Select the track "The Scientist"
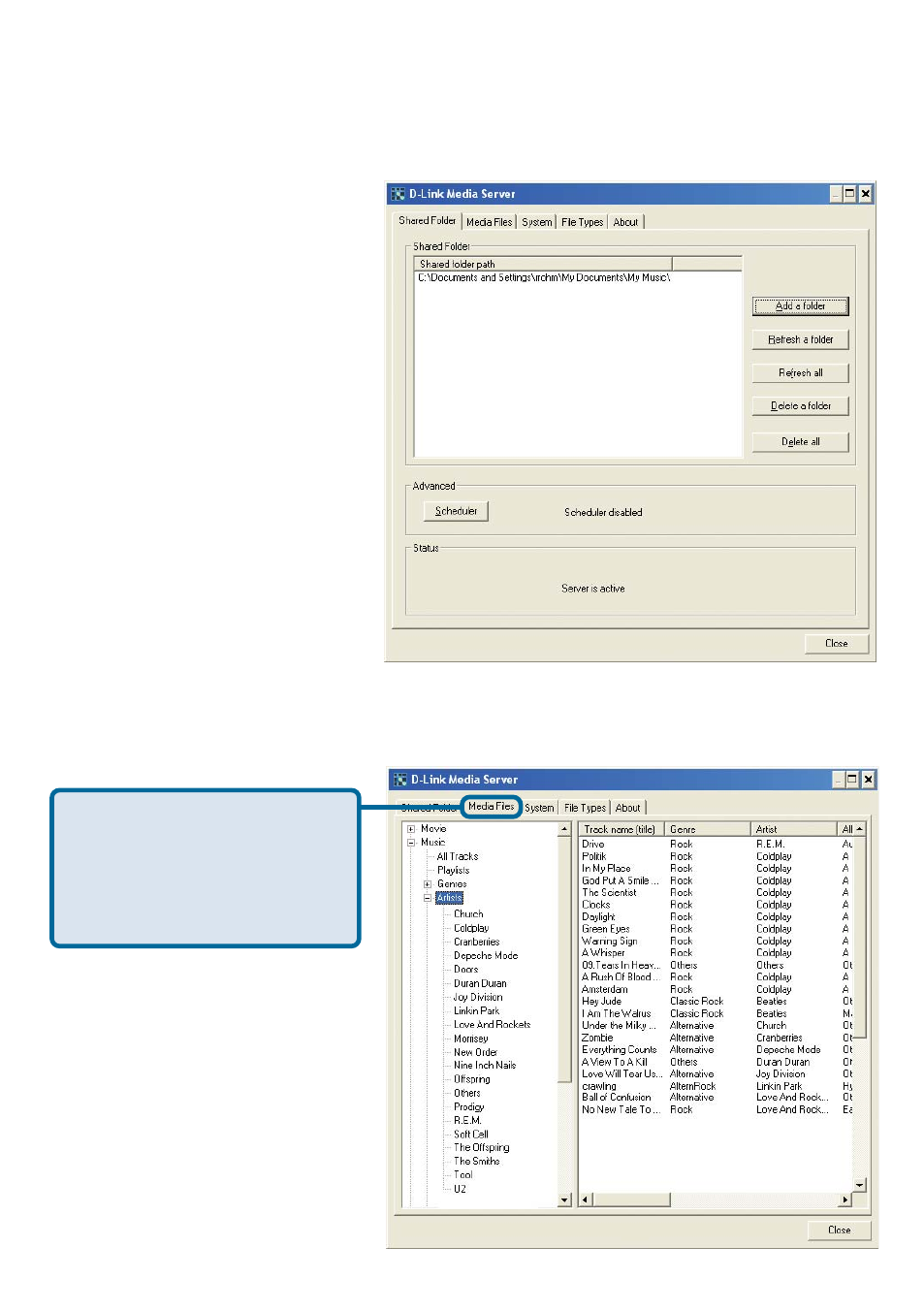Image resolution: width=924 pixels, height=1311 pixels. (609, 893)
